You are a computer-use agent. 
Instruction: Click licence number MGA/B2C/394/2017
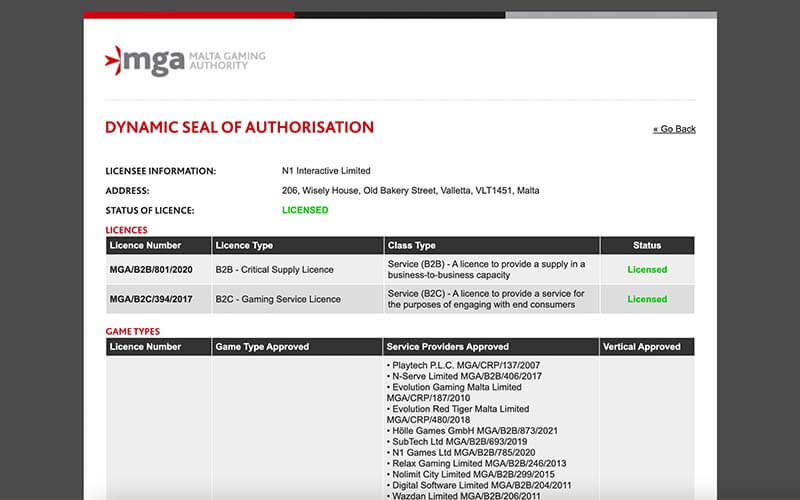151,299
